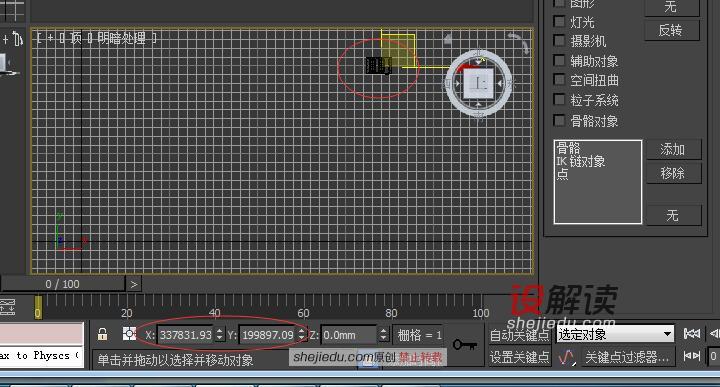Toggle the 设置关键点 set key button
720x387 pixels.
[x=519, y=357]
